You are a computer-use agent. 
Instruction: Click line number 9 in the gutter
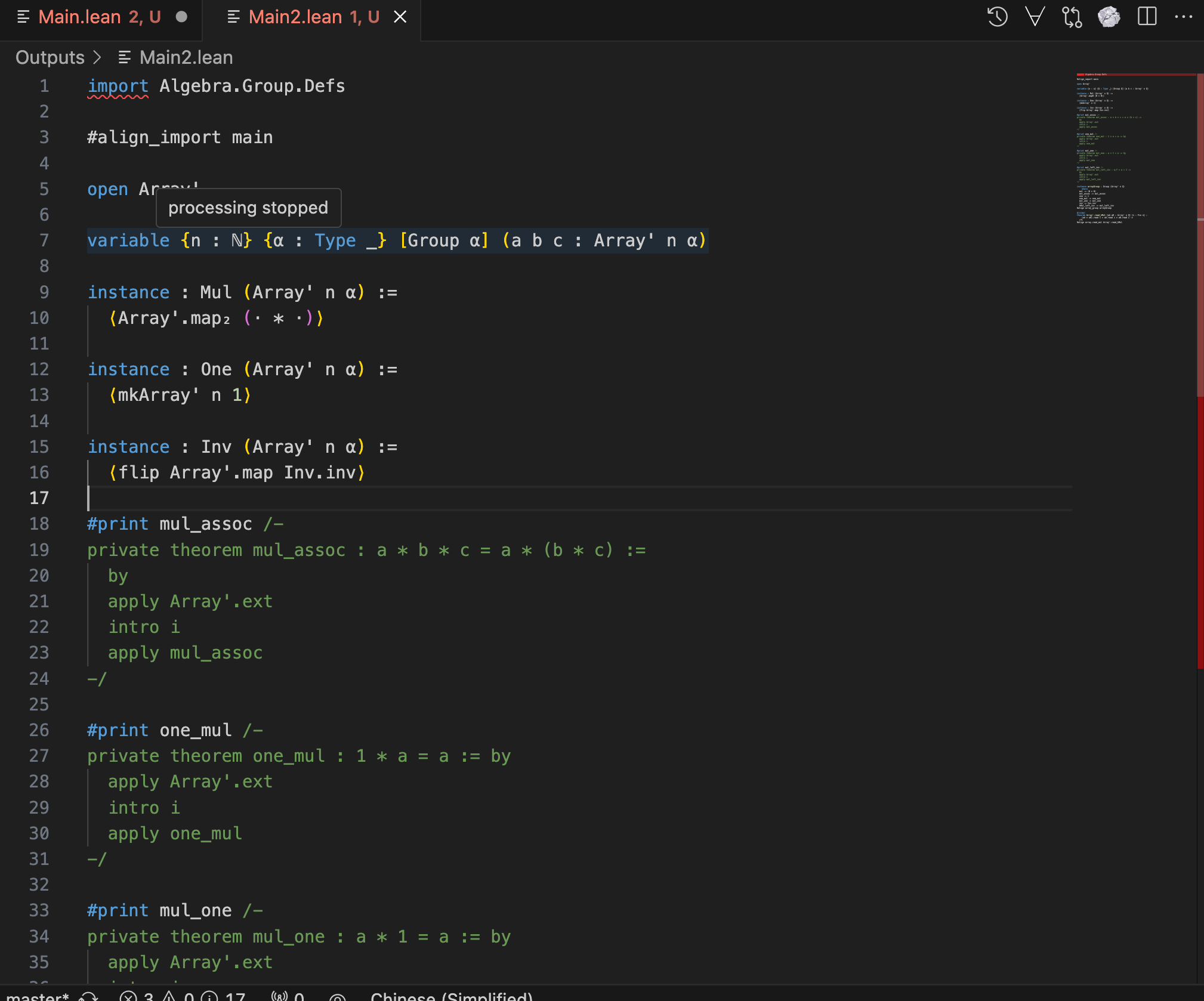coord(44,292)
